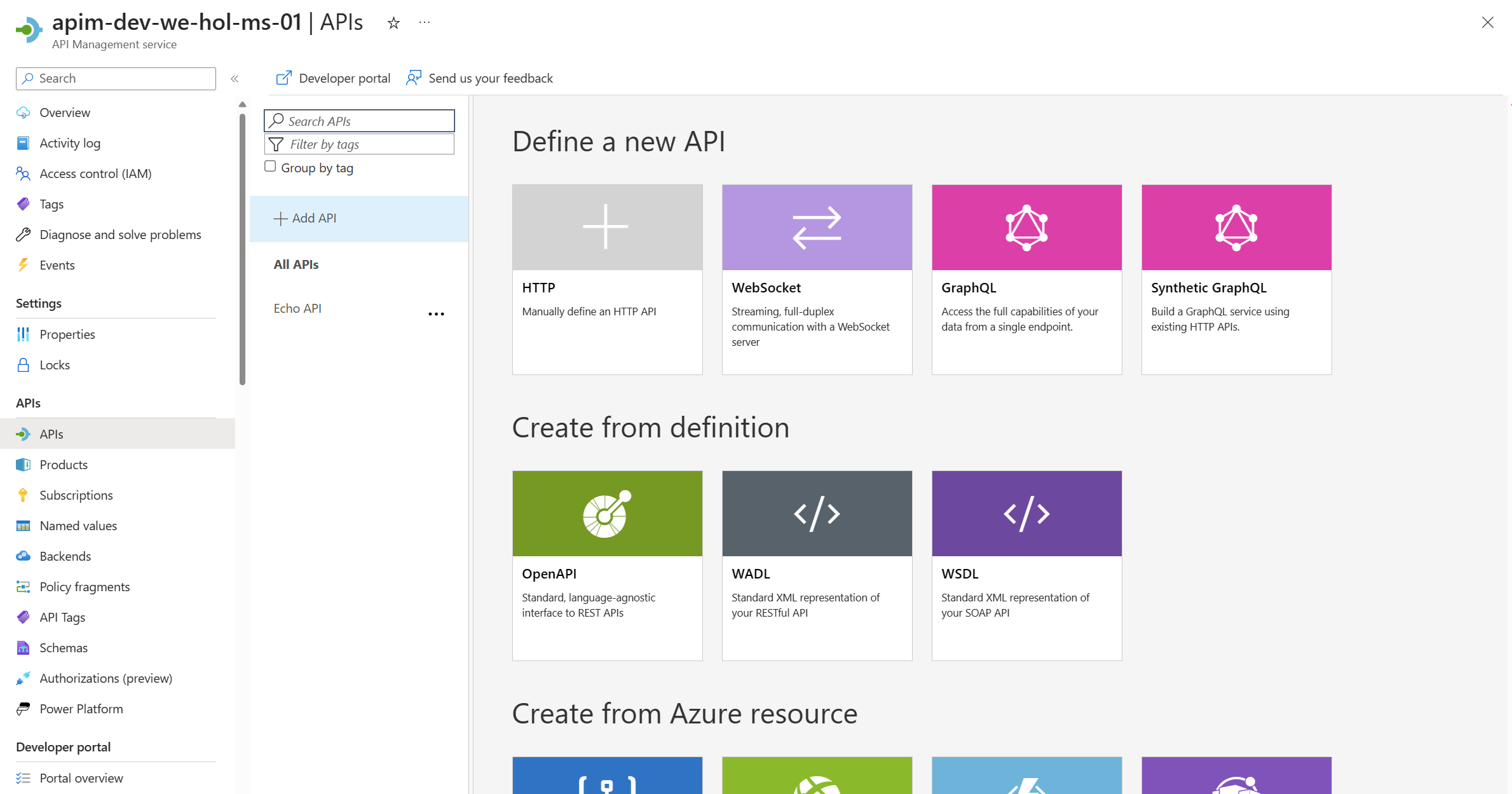Choose the Synthetic GraphQL tile
1512x794 pixels.
[x=1236, y=280]
